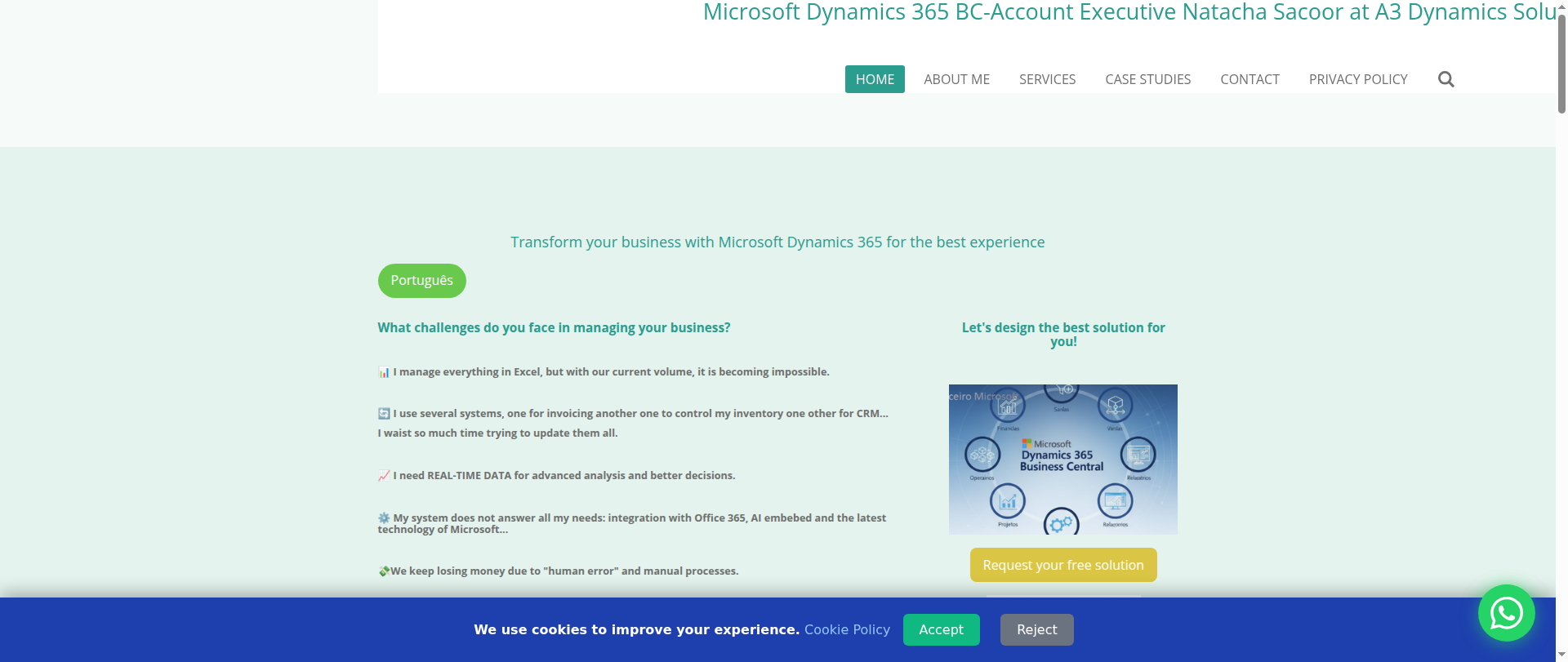Go to the HOME menu item
Screen dimensions: 1568x662
point(875,79)
